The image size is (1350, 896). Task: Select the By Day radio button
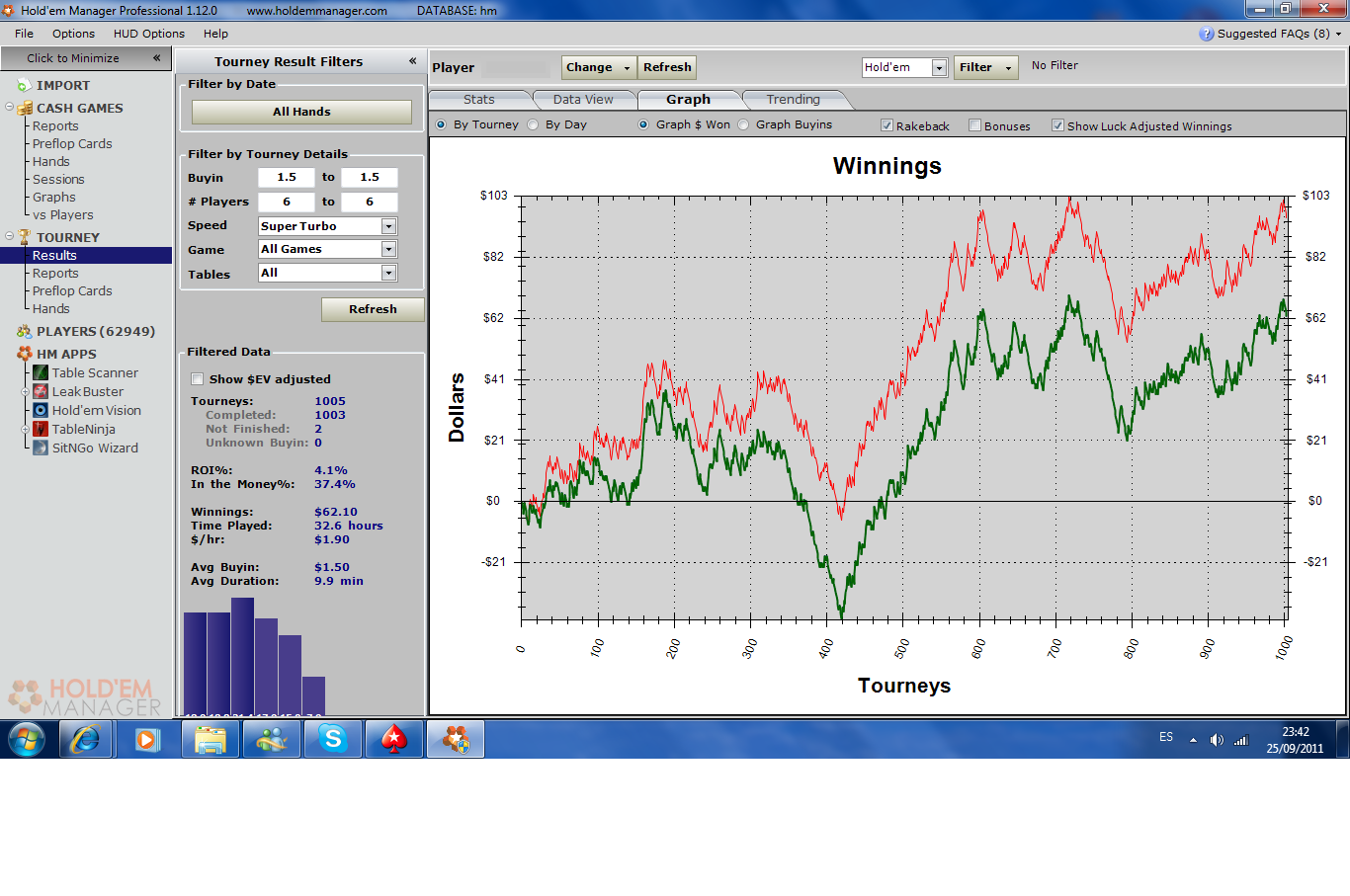click(x=533, y=124)
